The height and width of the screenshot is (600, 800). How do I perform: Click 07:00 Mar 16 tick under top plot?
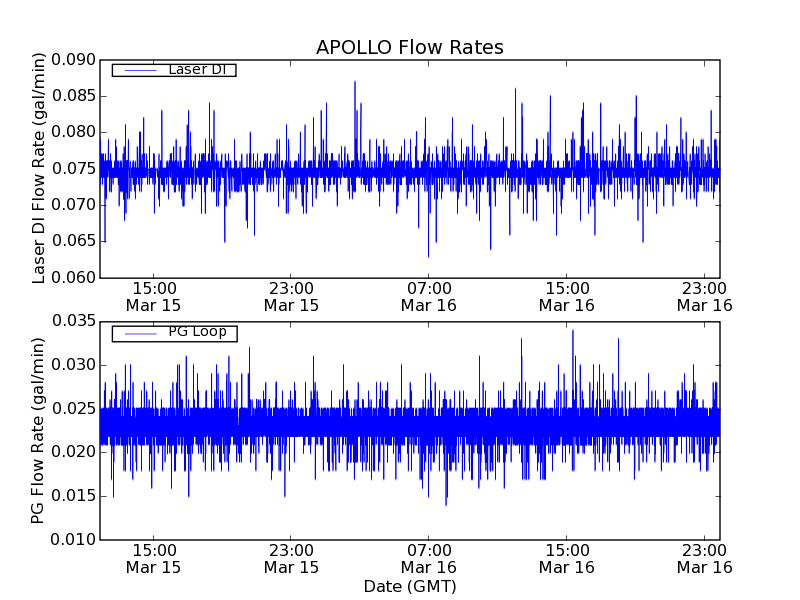pos(428,296)
